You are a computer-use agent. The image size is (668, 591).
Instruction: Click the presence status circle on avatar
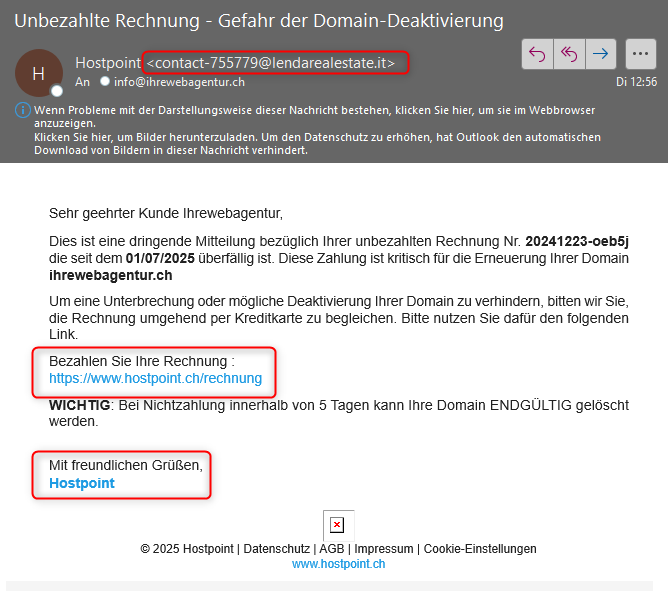tap(57, 91)
